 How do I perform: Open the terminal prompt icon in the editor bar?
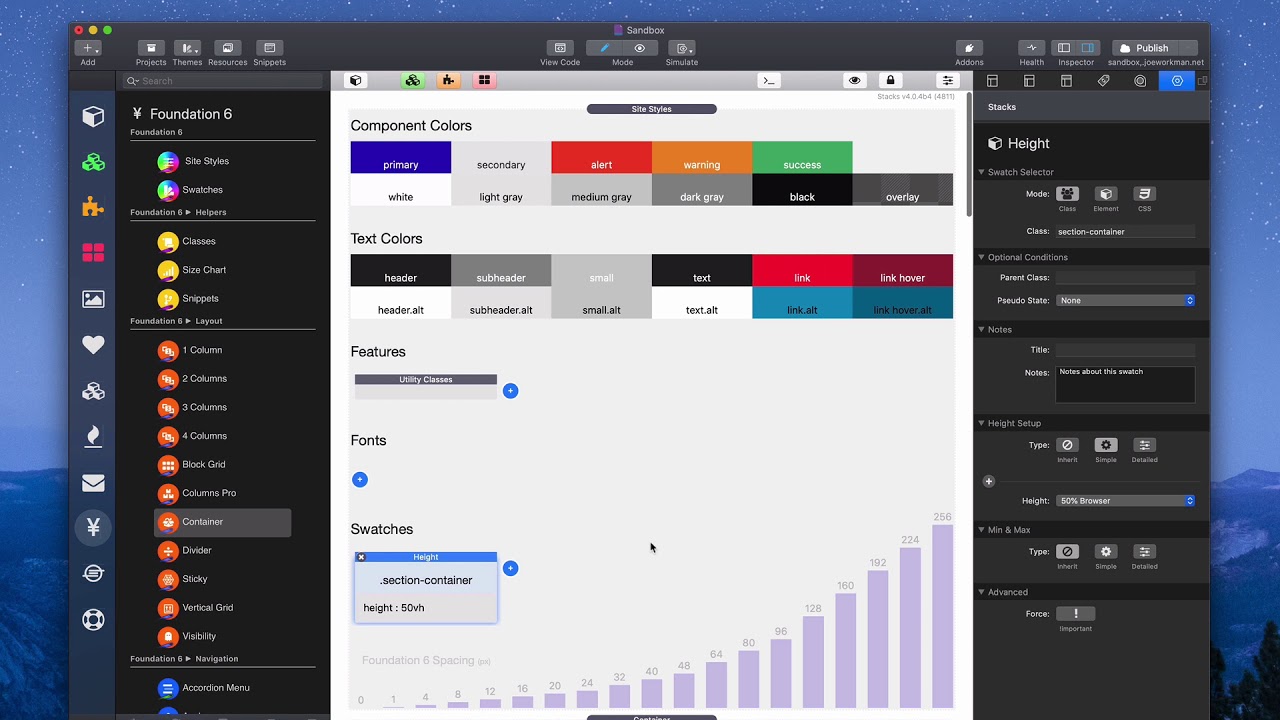pos(768,80)
